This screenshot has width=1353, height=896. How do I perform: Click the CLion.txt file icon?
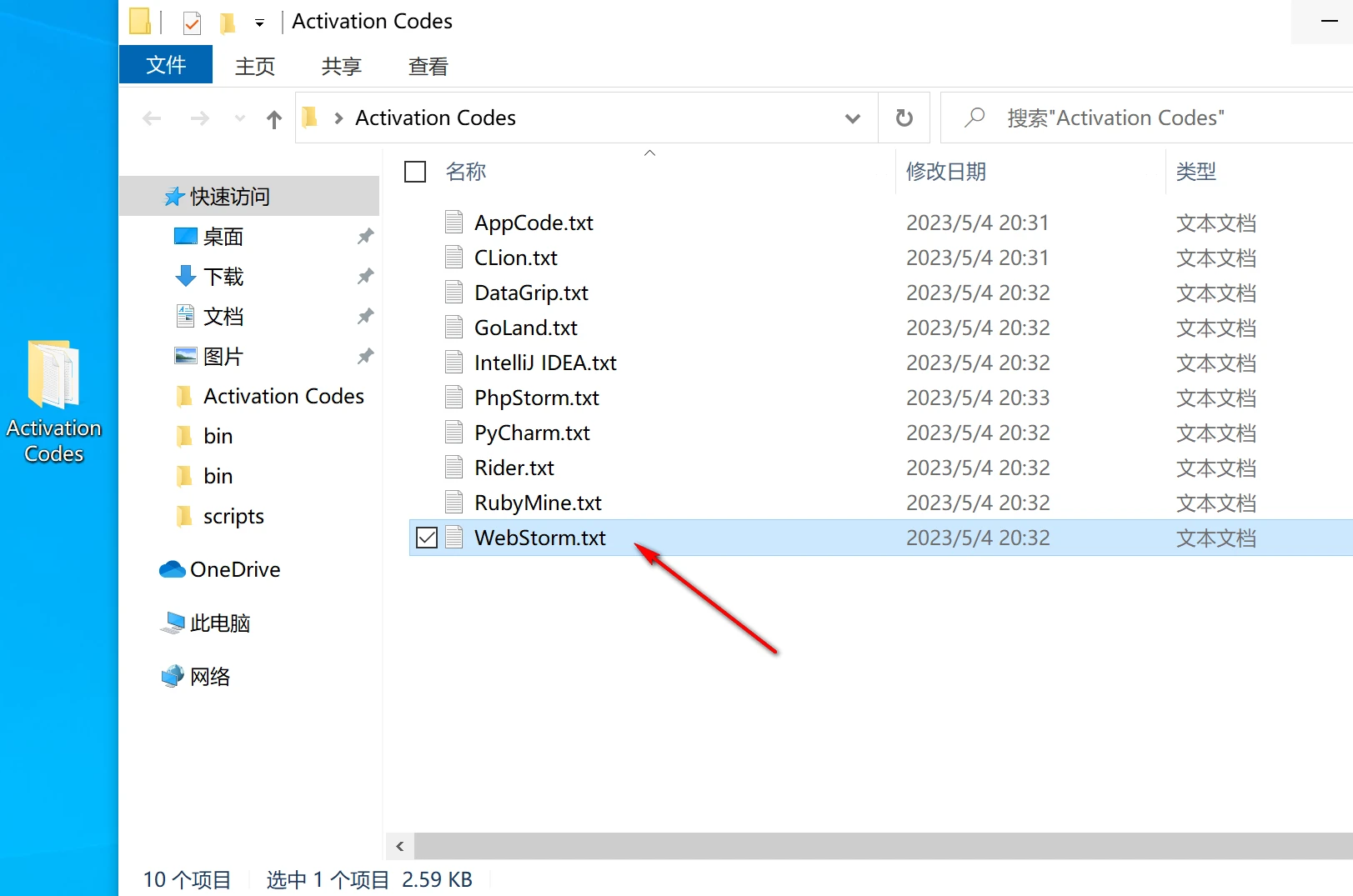click(454, 257)
